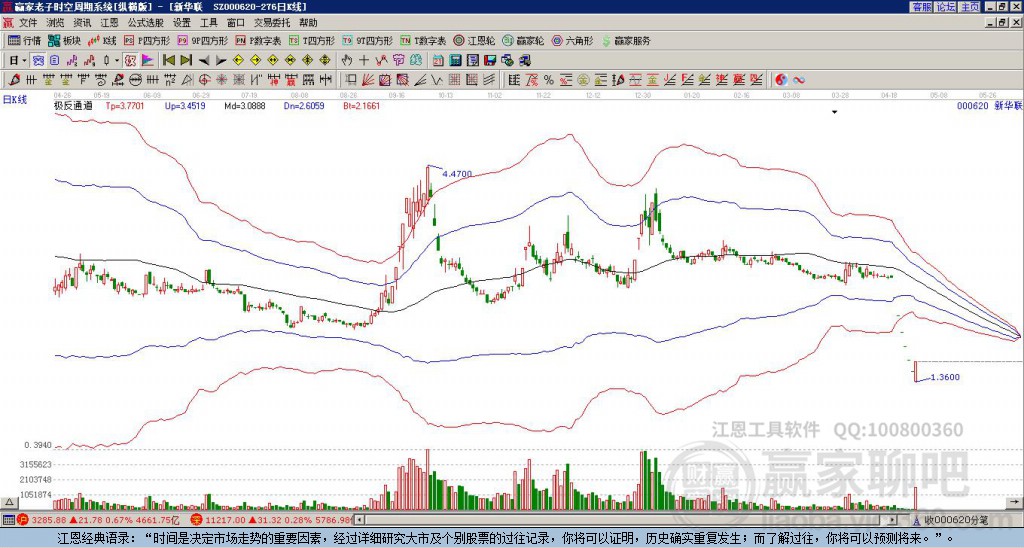Open the 帮助 menu

tap(308, 23)
